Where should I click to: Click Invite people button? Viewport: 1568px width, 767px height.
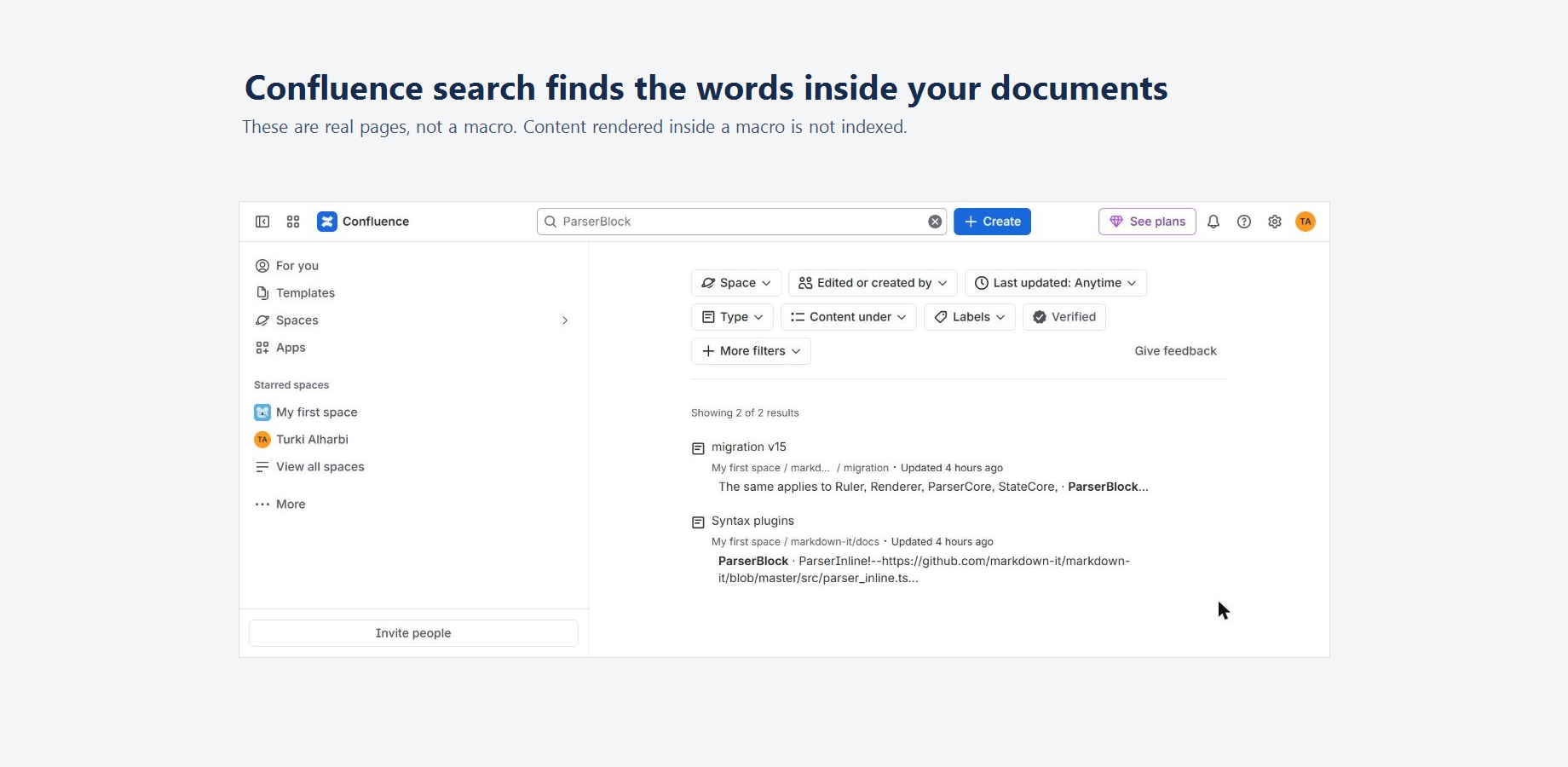(413, 633)
